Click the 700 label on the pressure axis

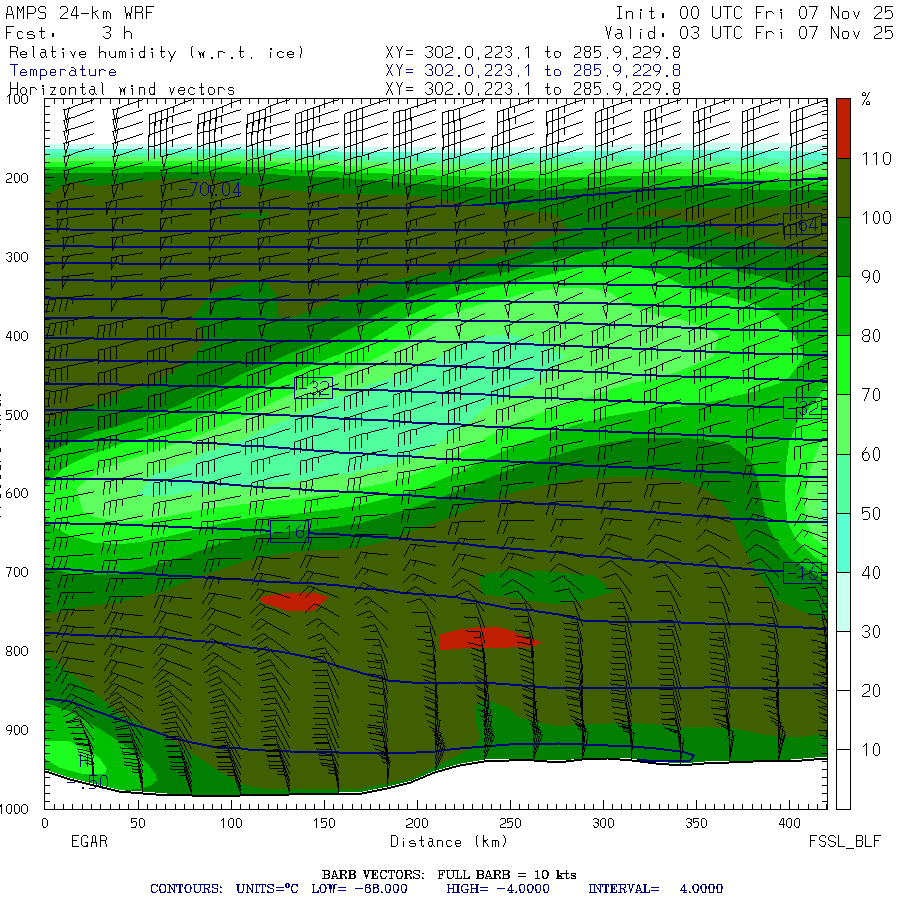click(17, 572)
